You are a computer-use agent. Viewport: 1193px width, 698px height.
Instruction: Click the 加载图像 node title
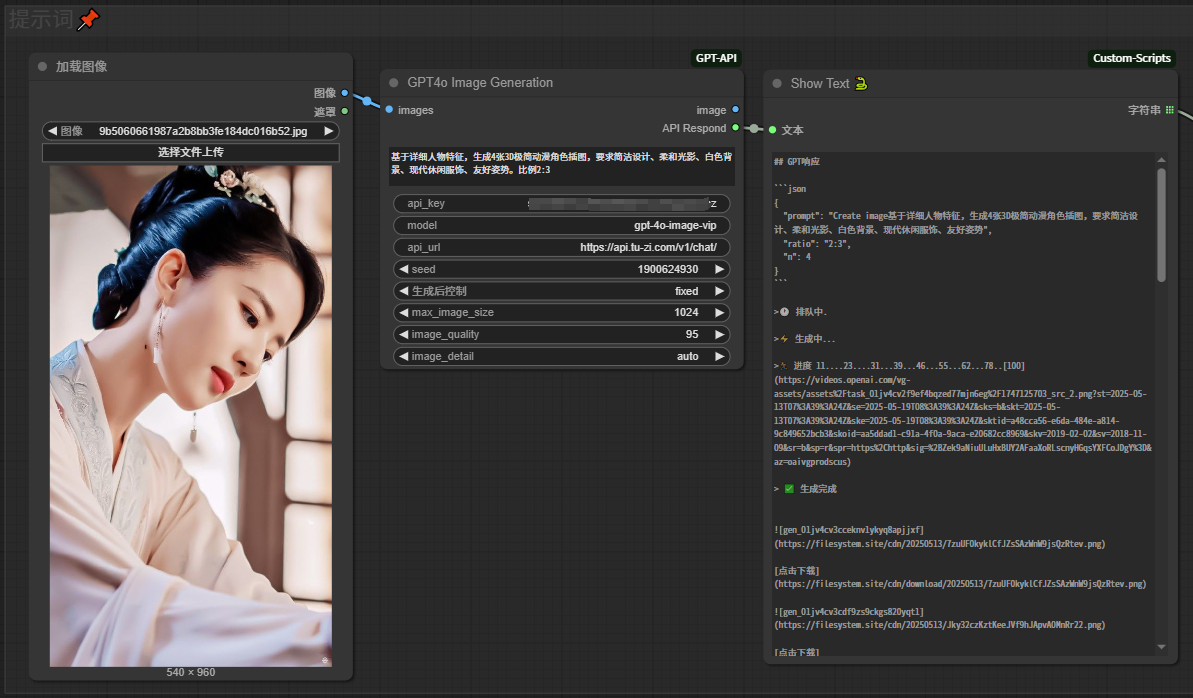pos(81,66)
